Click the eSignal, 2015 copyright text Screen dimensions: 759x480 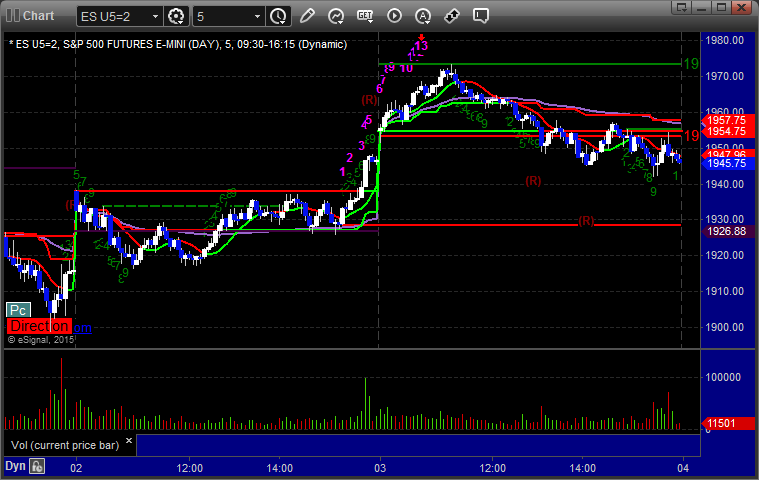pos(41,340)
